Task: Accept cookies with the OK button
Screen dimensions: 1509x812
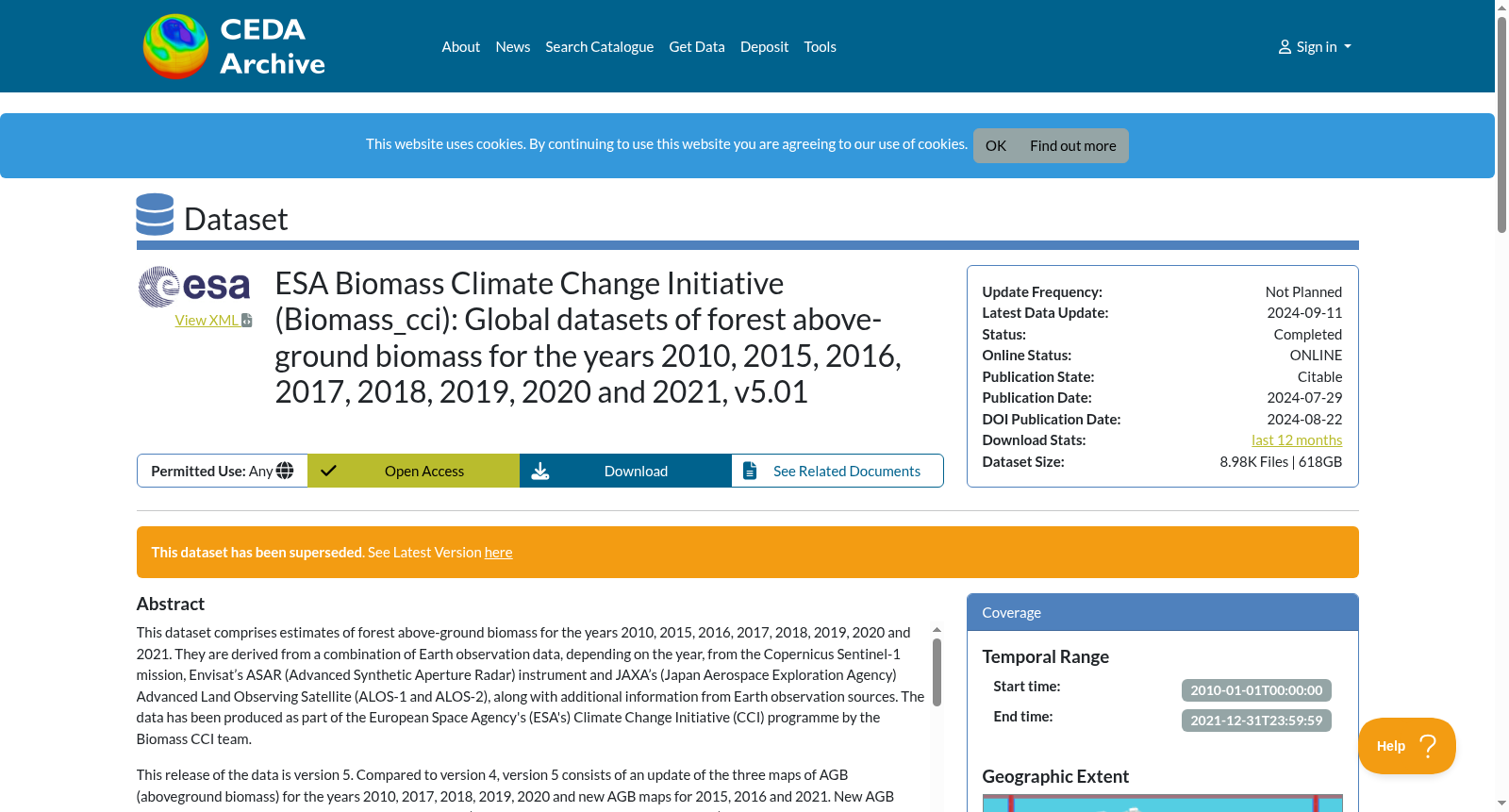Action: [x=996, y=145]
